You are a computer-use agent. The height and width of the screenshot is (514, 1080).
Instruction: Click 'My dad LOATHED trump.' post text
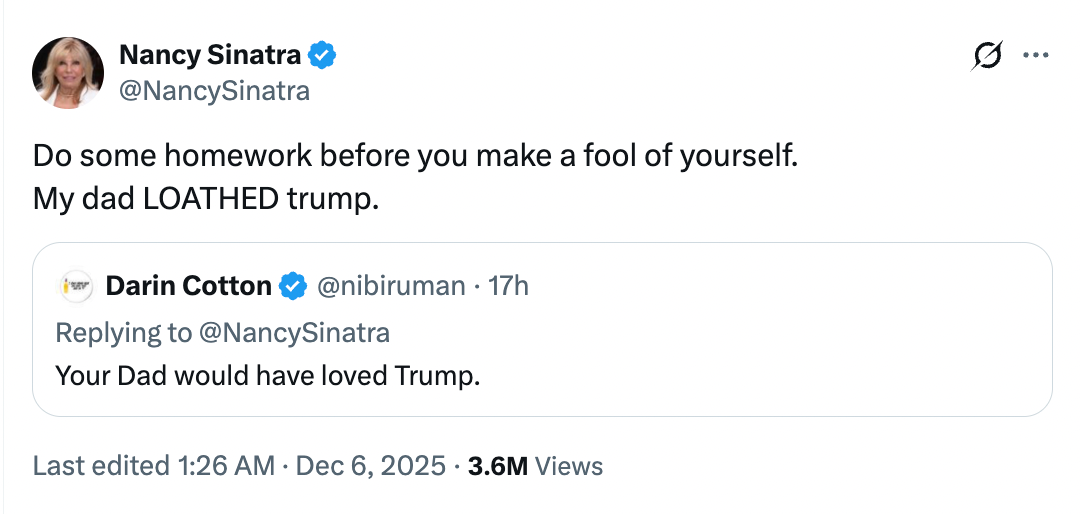tap(206, 198)
